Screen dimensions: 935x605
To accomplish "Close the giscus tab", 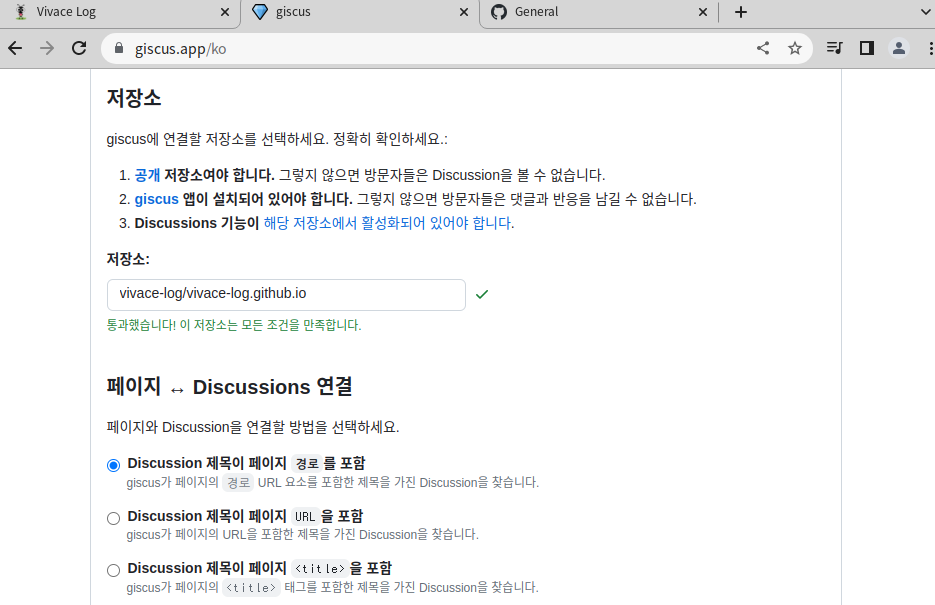I will point(464,12).
